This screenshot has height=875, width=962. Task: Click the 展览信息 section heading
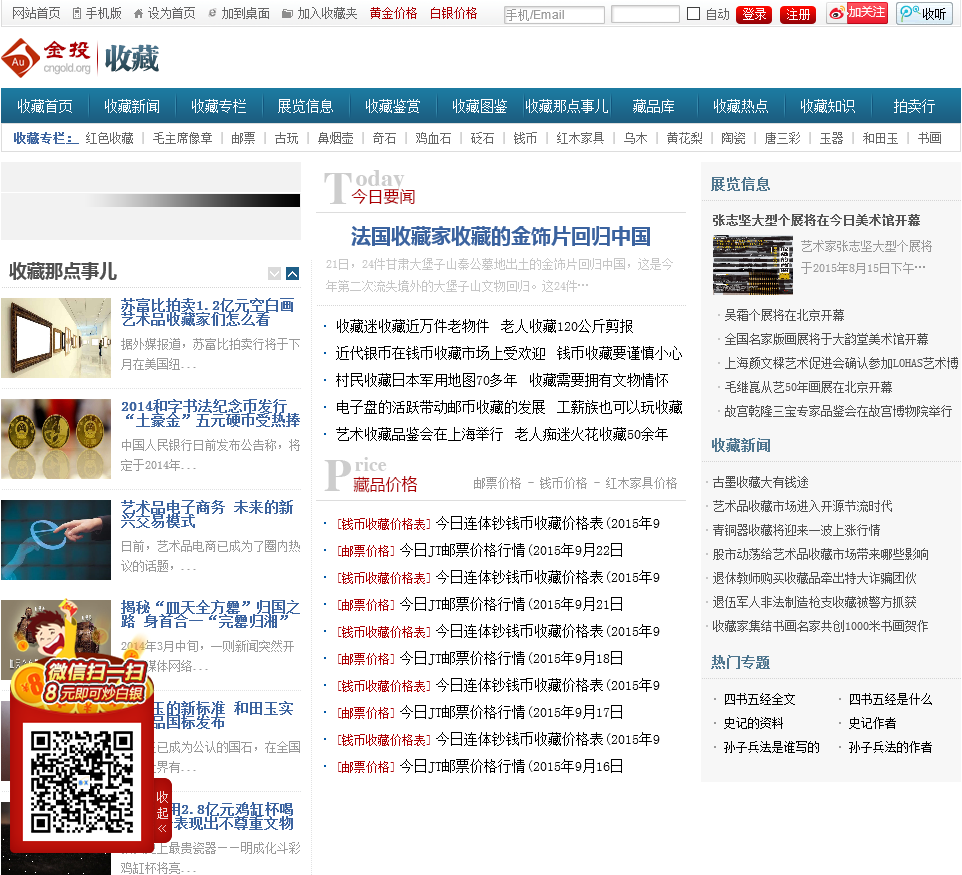(740, 184)
